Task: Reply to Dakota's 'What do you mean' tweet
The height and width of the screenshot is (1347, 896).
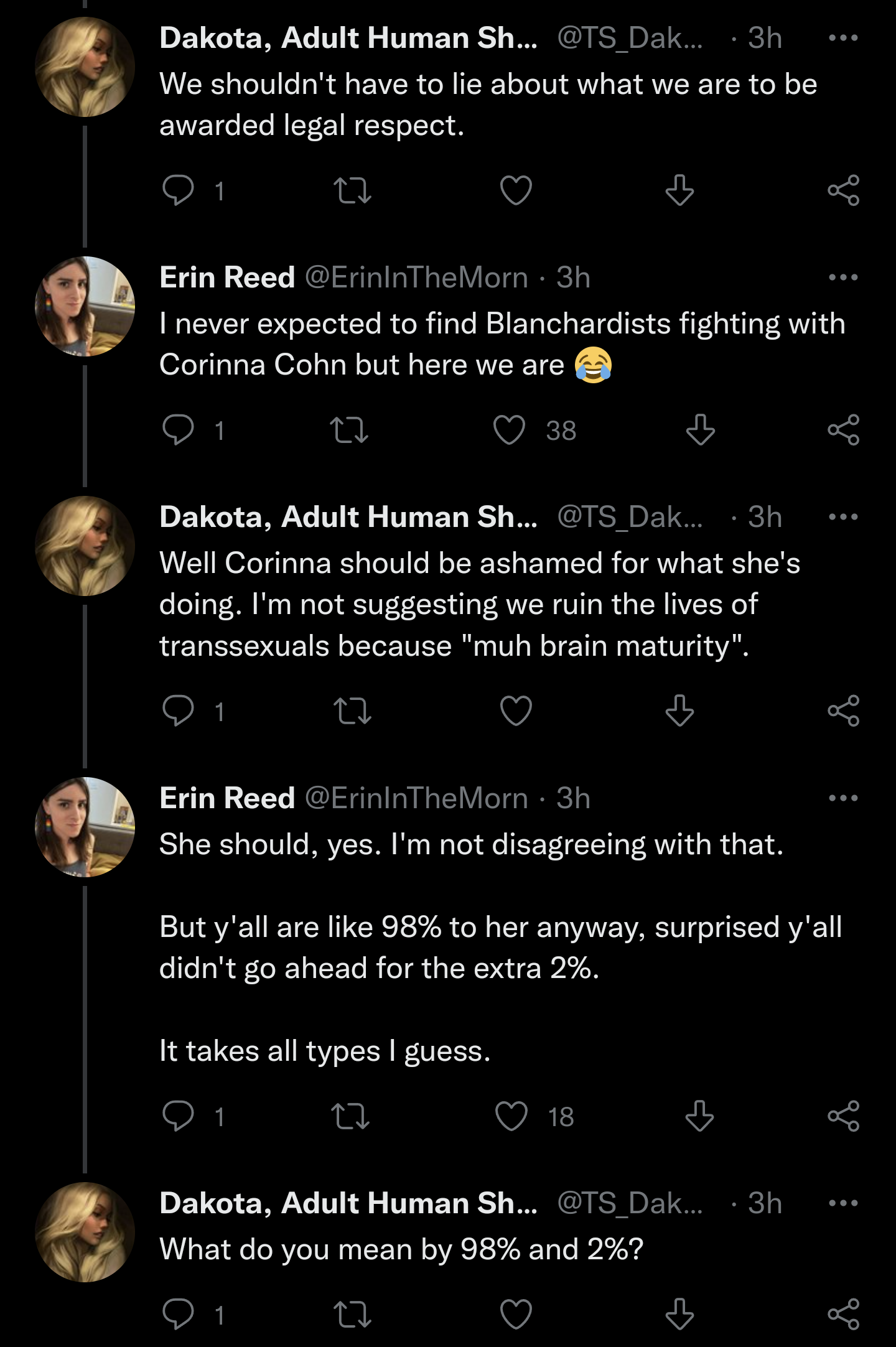Action: (179, 1314)
